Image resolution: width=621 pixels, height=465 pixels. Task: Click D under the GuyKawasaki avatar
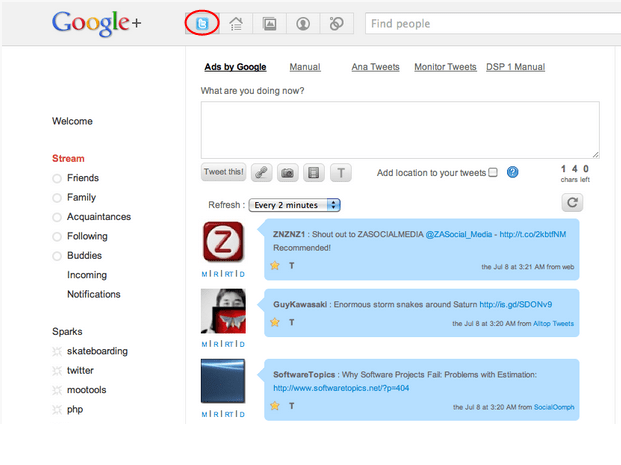point(242,344)
